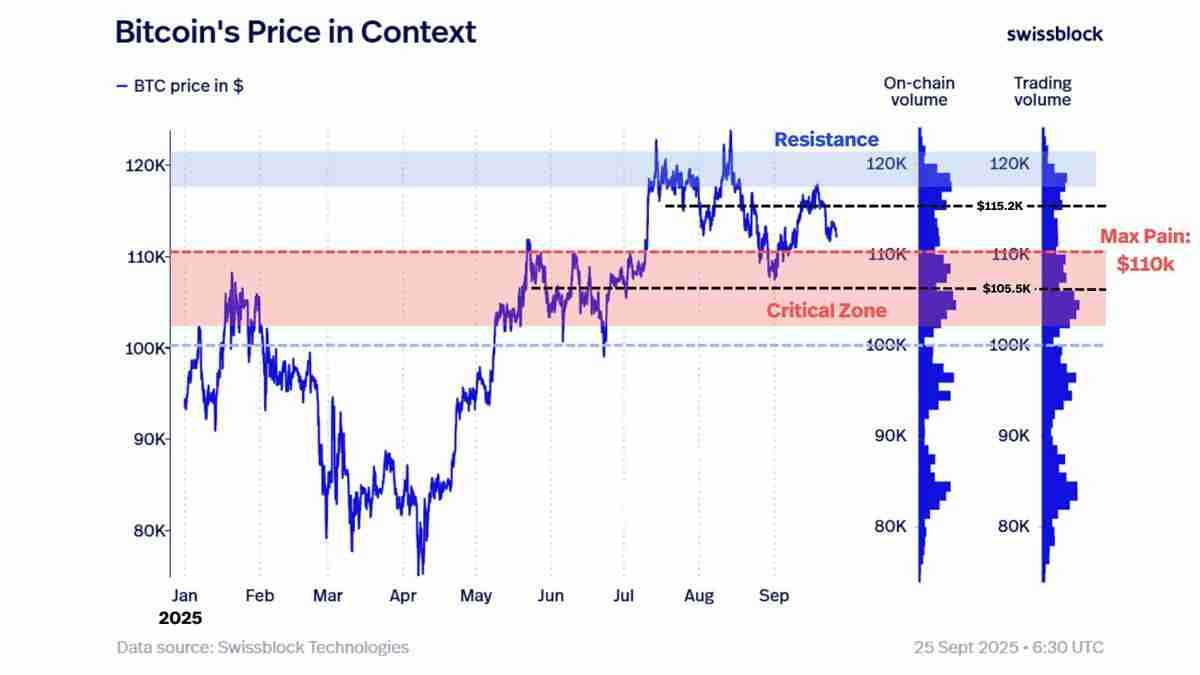Click the chart title Bitcoin's Price in Context
The width and height of the screenshot is (1200, 675).
[x=296, y=32]
